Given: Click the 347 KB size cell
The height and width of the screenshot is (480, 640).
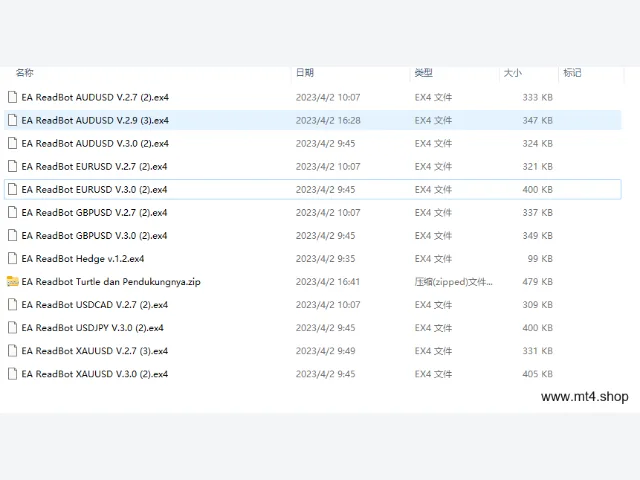Looking at the screenshot, I should 538,120.
